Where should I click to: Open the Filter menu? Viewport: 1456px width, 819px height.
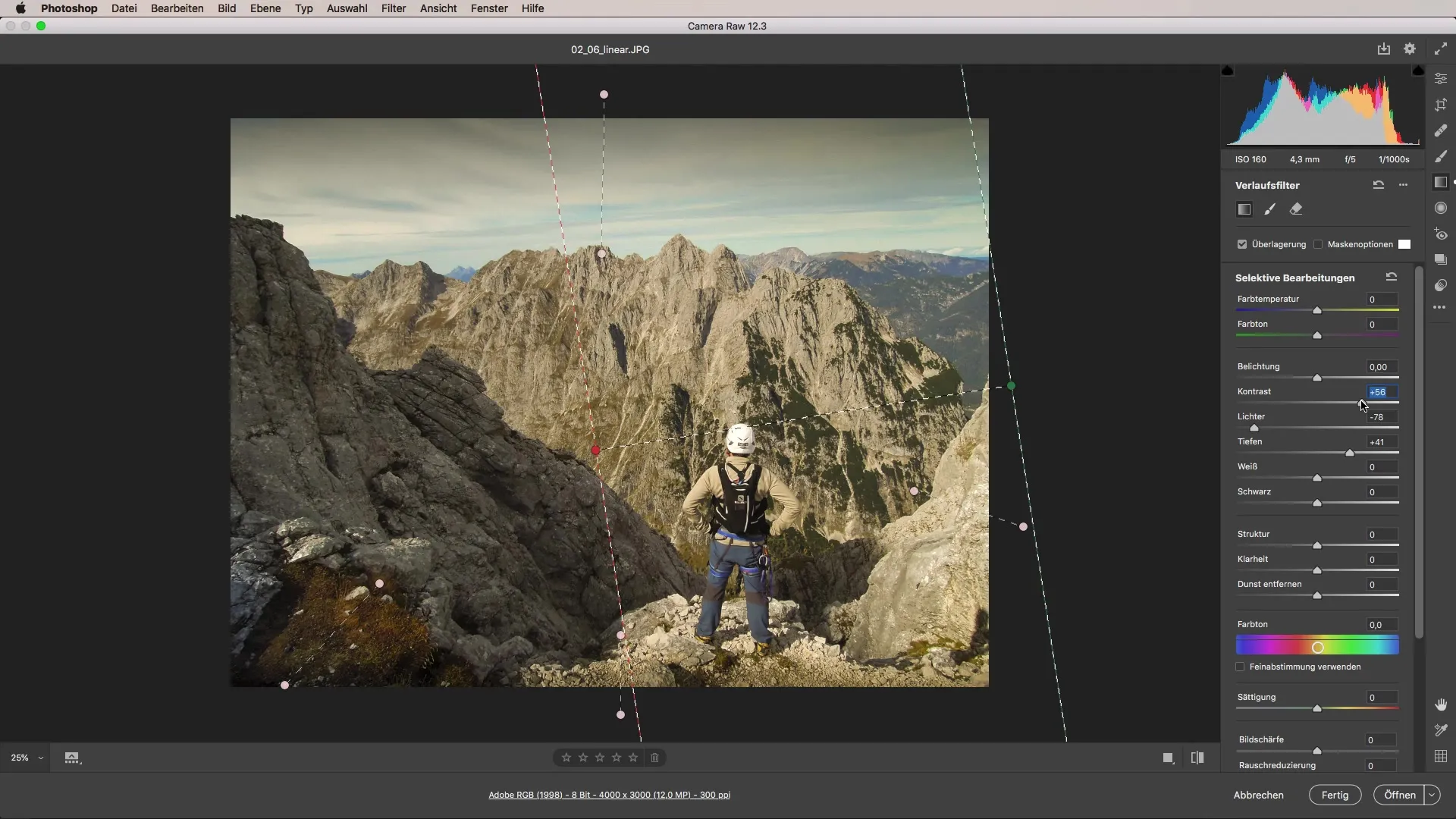[394, 8]
